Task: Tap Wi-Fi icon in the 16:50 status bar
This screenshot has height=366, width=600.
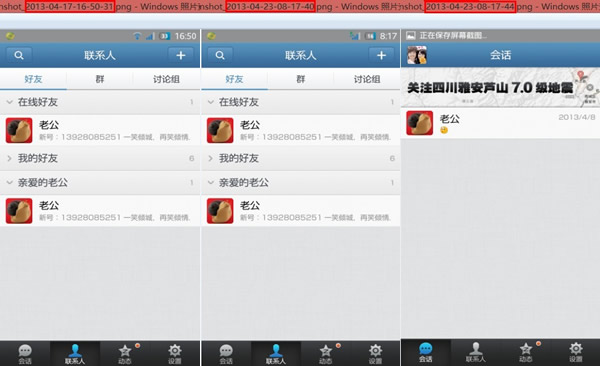Action: 137,36
